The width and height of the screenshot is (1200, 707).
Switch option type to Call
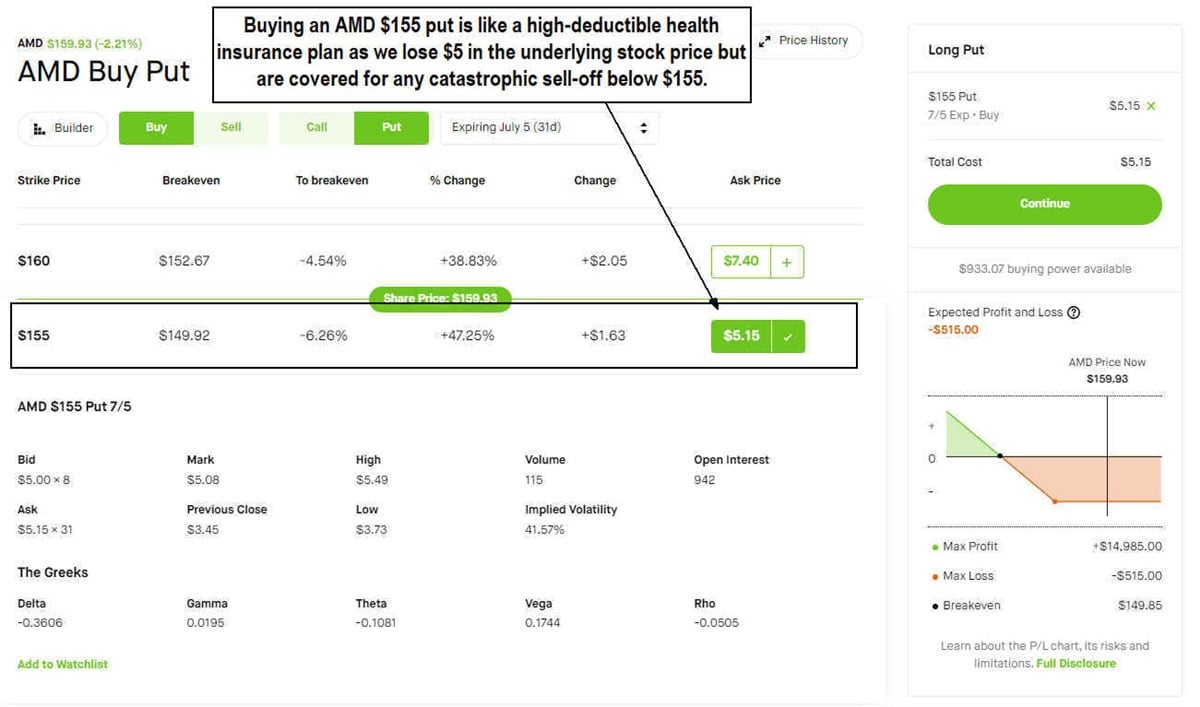[317, 128]
